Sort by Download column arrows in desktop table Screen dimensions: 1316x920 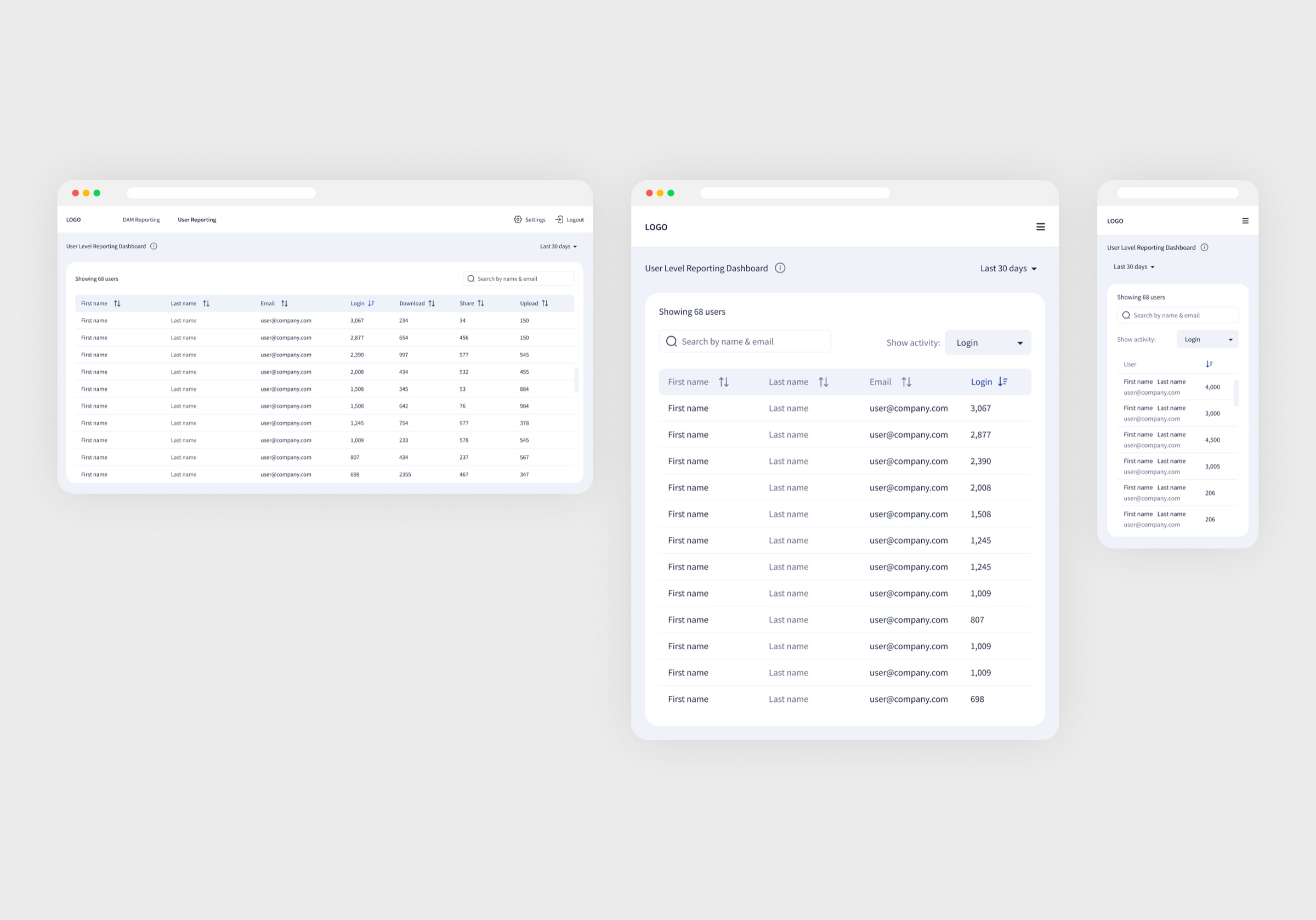click(432, 304)
